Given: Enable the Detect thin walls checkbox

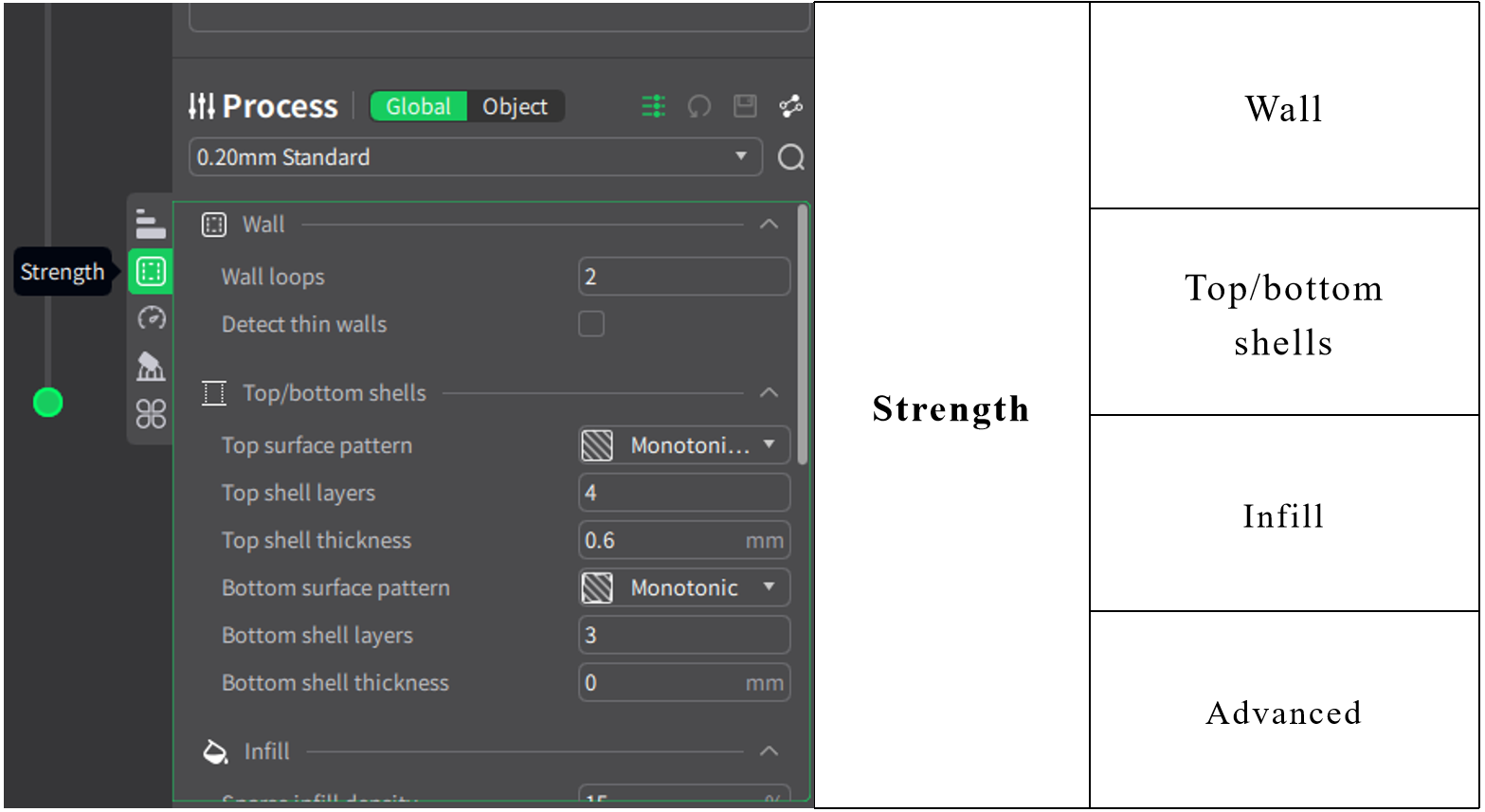Looking at the screenshot, I should [591, 324].
